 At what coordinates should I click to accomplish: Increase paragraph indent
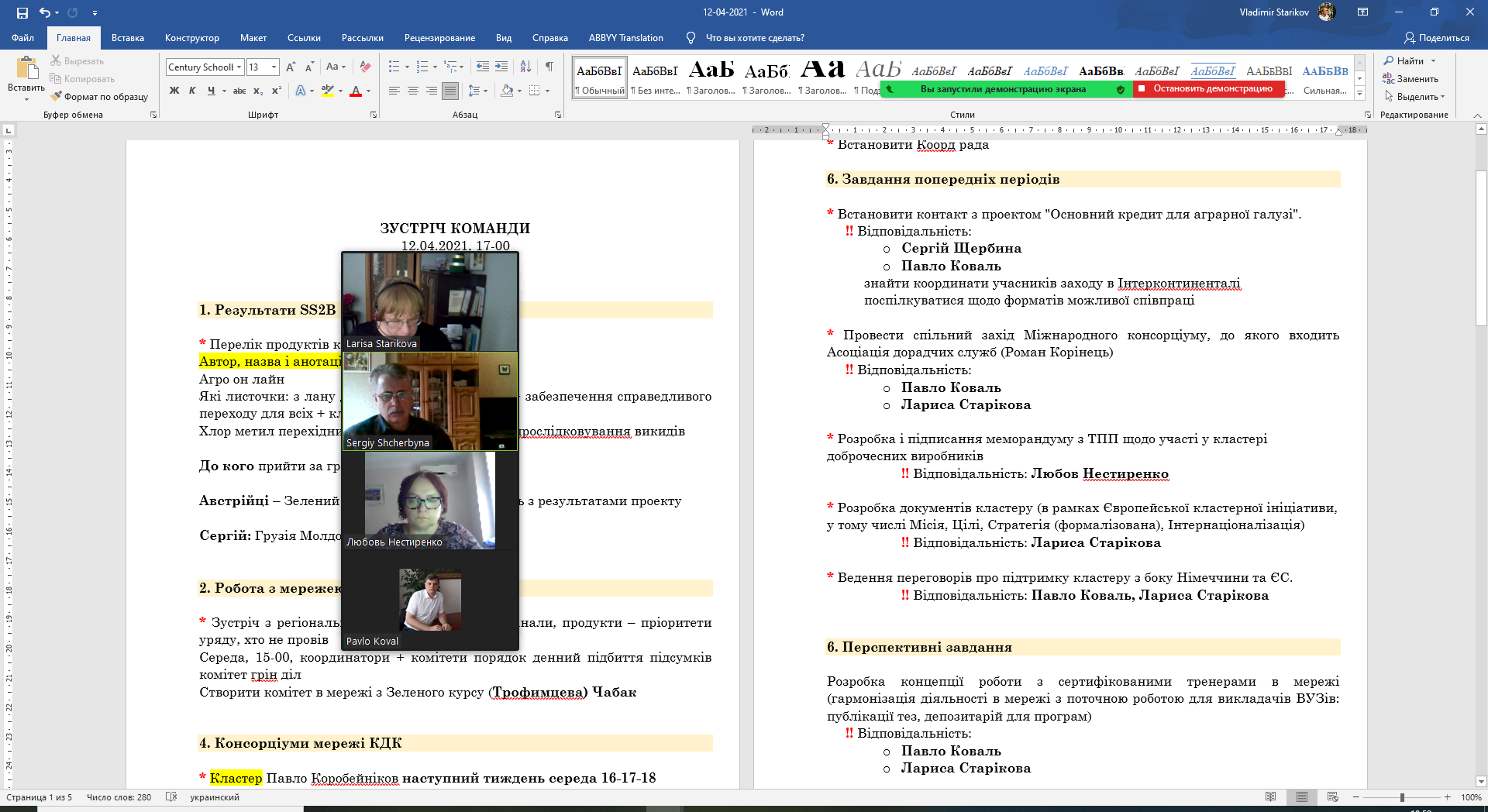(x=501, y=67)
